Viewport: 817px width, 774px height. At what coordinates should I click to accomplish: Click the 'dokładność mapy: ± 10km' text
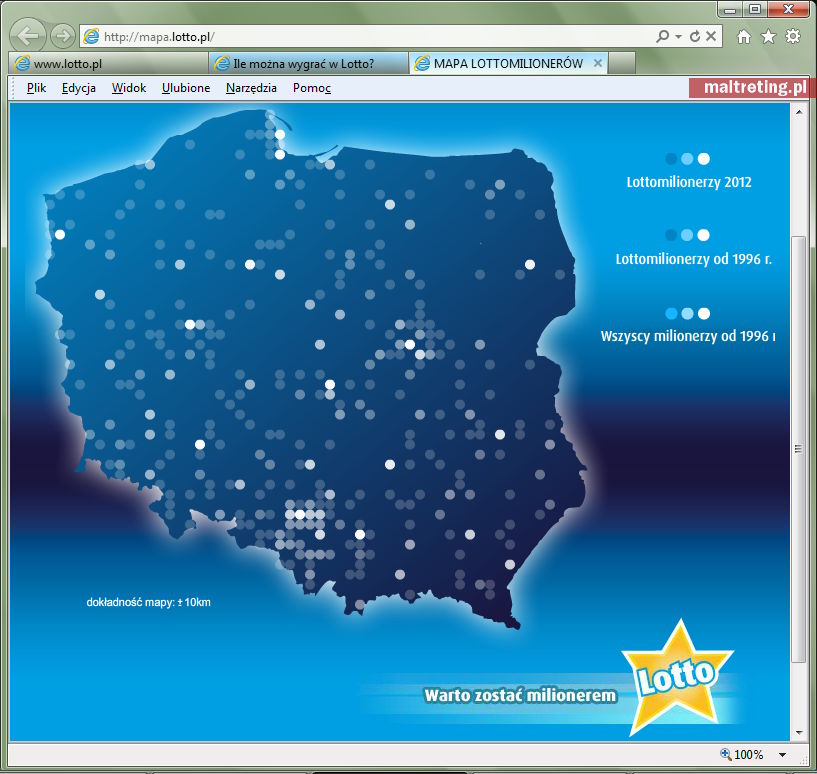pos(148,603)
